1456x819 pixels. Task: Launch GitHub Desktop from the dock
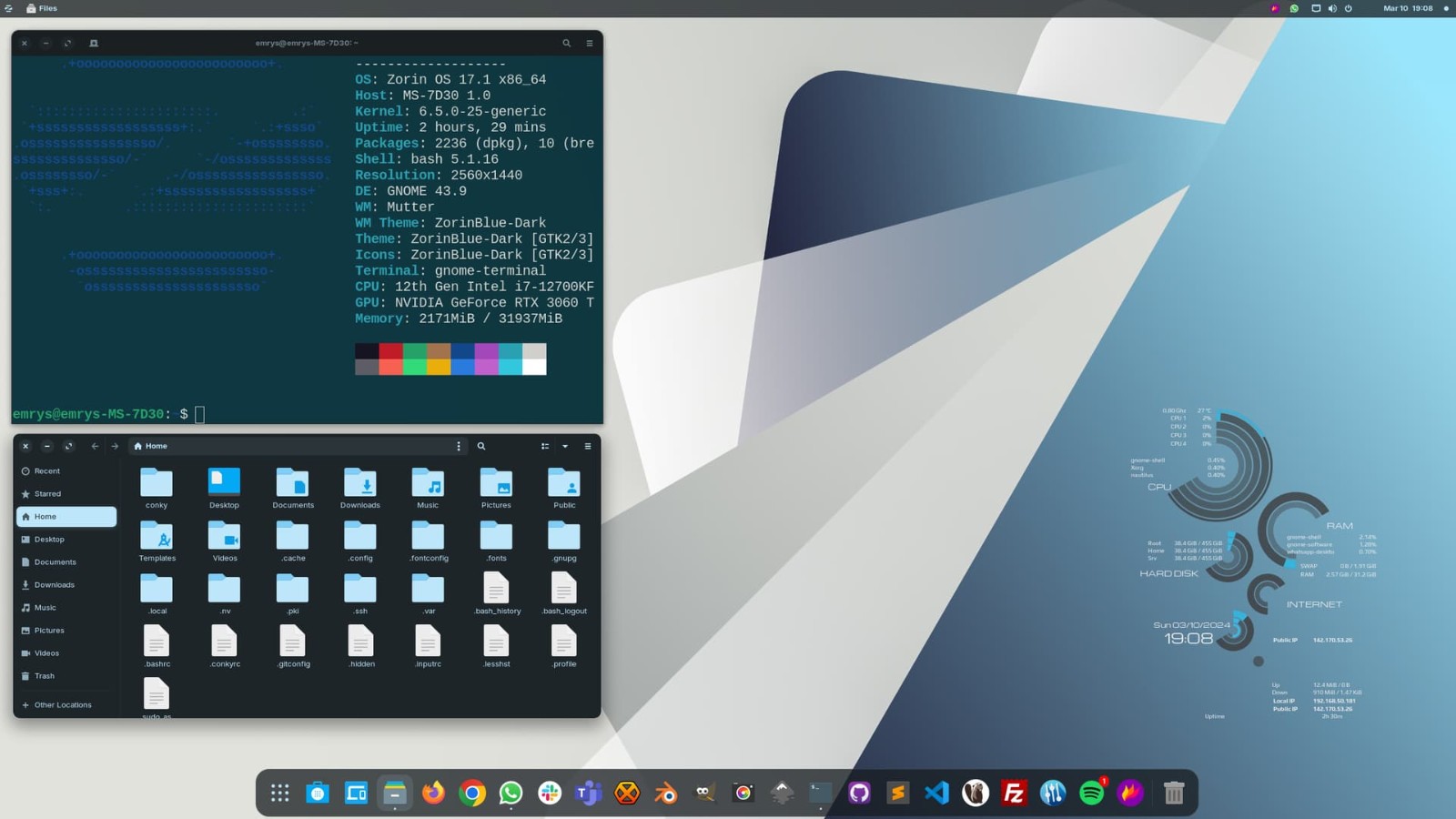[859, 794]
